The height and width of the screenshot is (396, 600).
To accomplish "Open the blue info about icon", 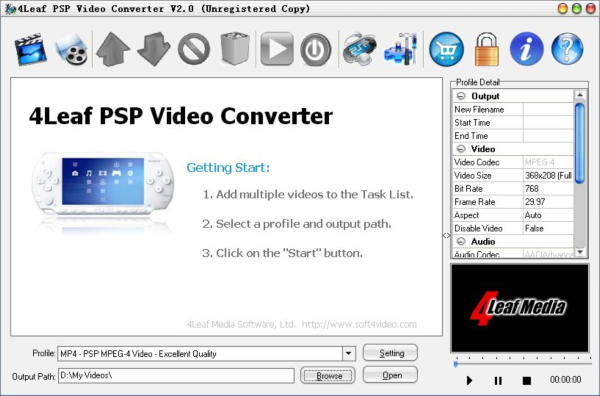I will tap(527, 49).
